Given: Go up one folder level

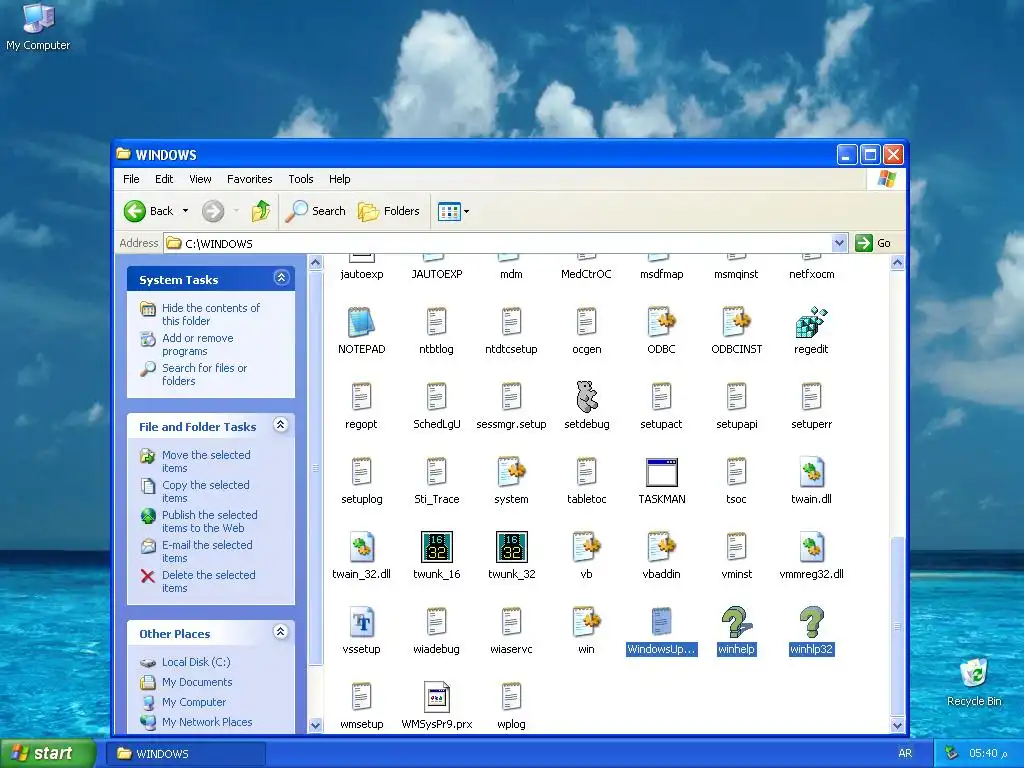Looking at the screenshot, I should [x=261, y=211].
